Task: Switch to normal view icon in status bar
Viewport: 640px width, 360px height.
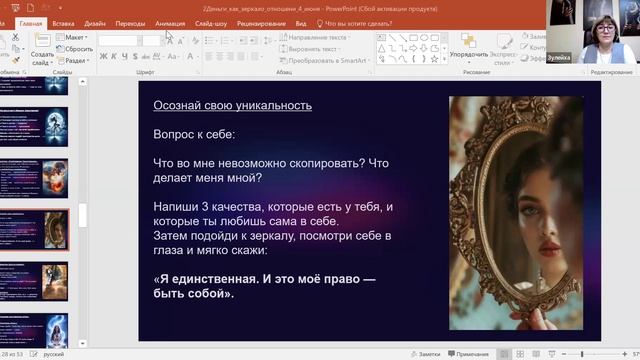Action: (x=504, y=354)
